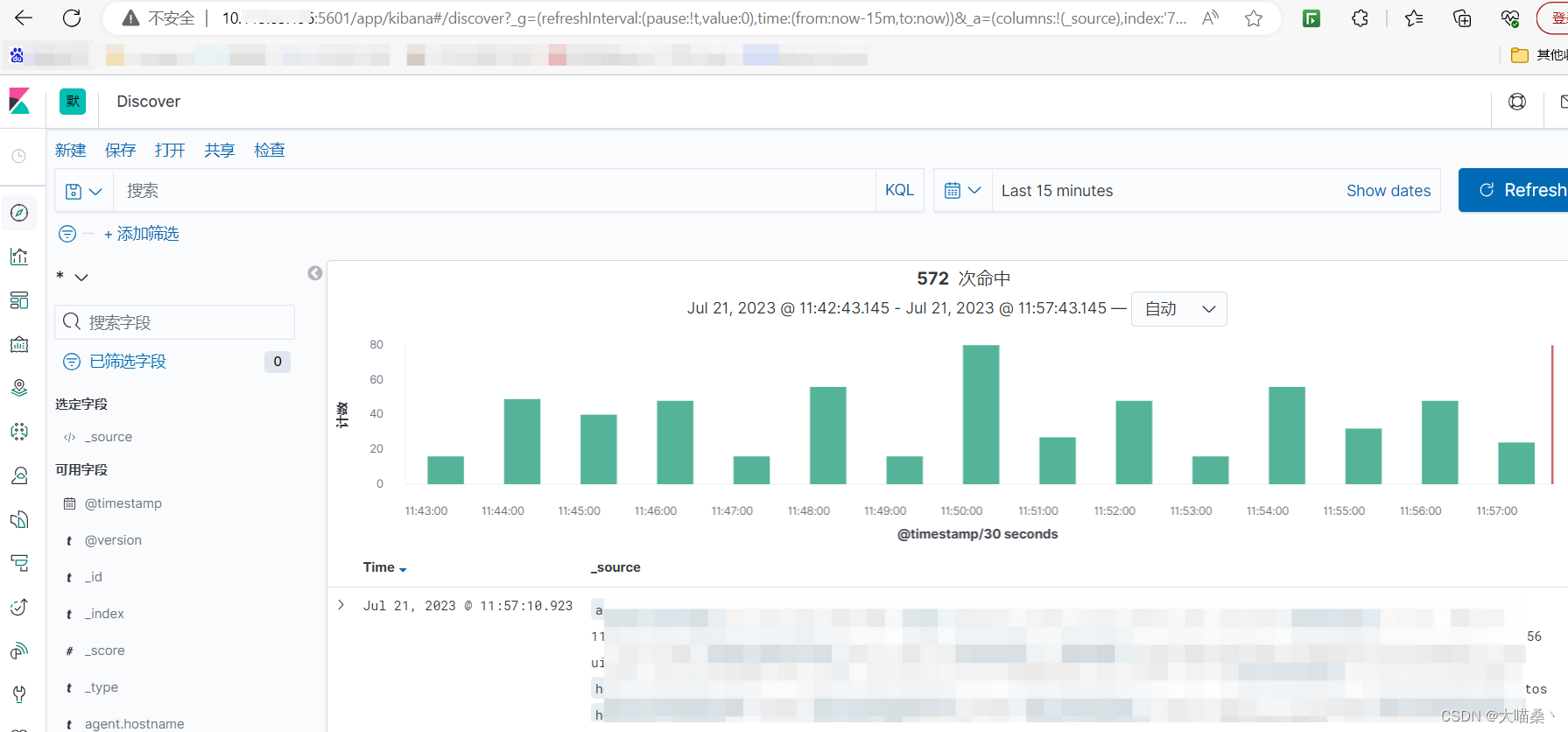This screenshot has height=732, width=1568.
Task: Select the _id field
Action: pyautogui.click(x=94, y=577)
